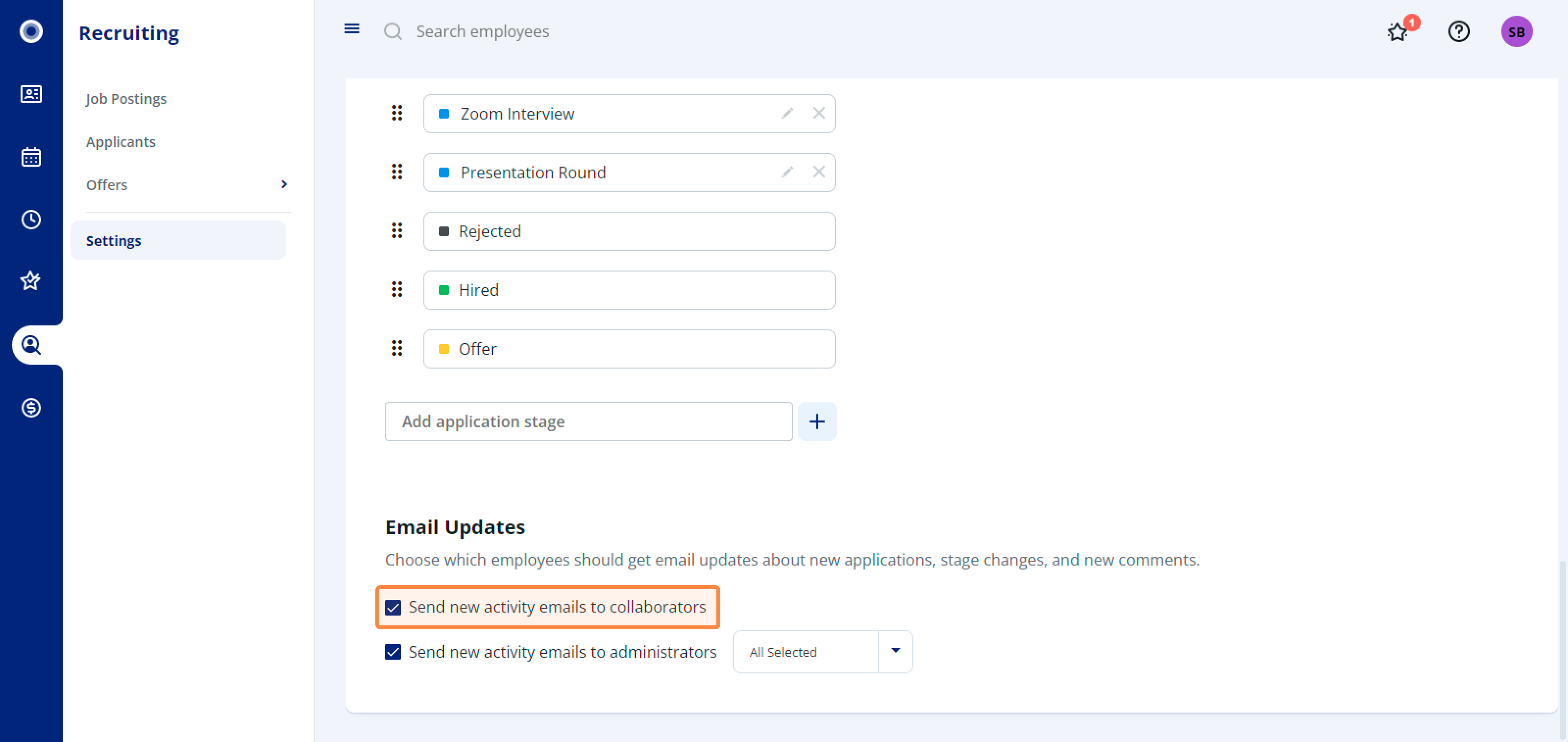The image size is (1568, 742).
Task: Toggle the hamburger menu icon
Action: (x=352, y=28)
